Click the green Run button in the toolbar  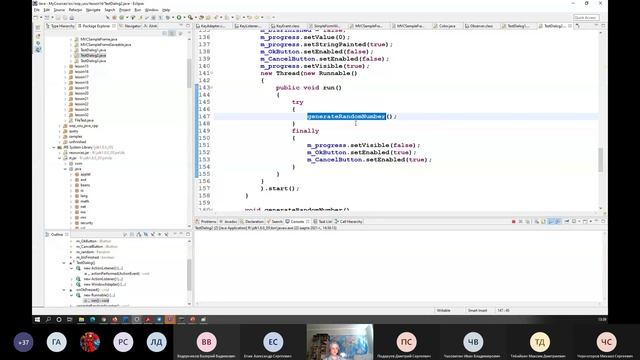click(179, 18)
